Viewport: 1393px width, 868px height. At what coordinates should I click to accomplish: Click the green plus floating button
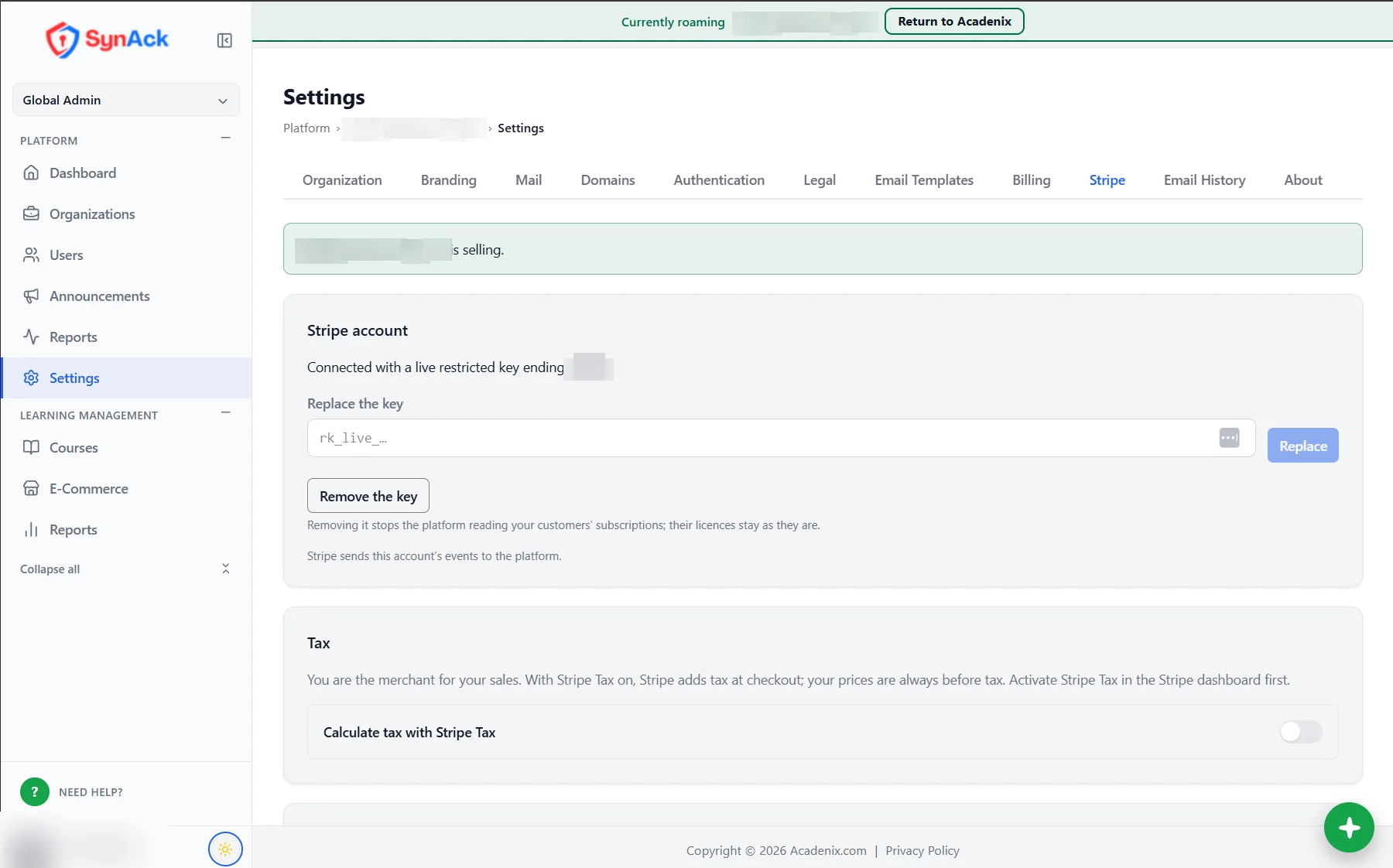pyautogui.click(x=1349, y=828)
